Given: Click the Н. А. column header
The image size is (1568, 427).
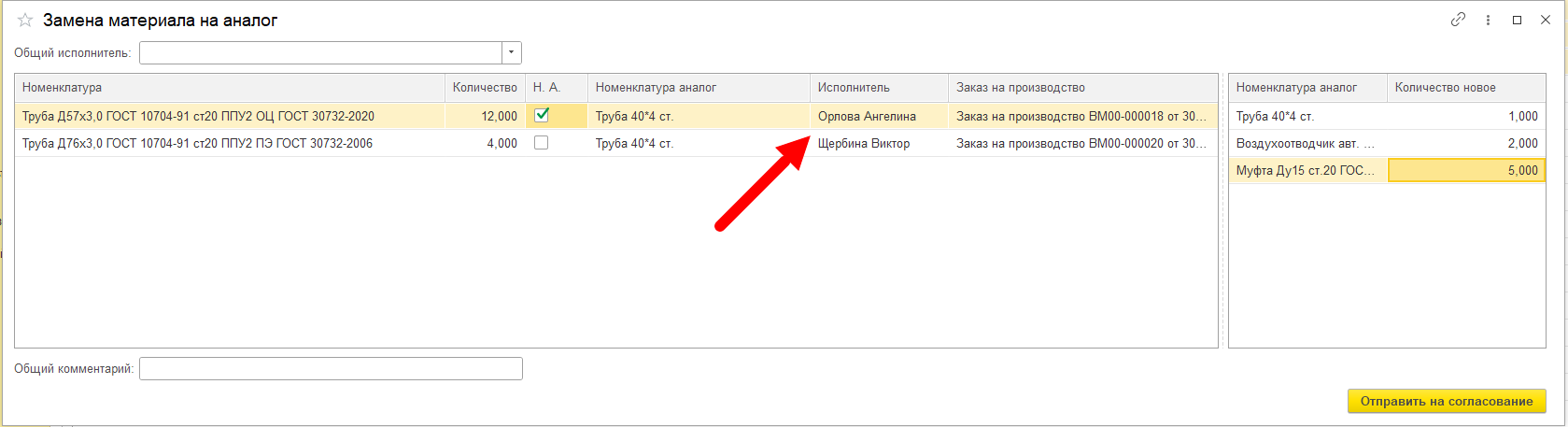Looking at the screenshot, I should tap(557, 88).
